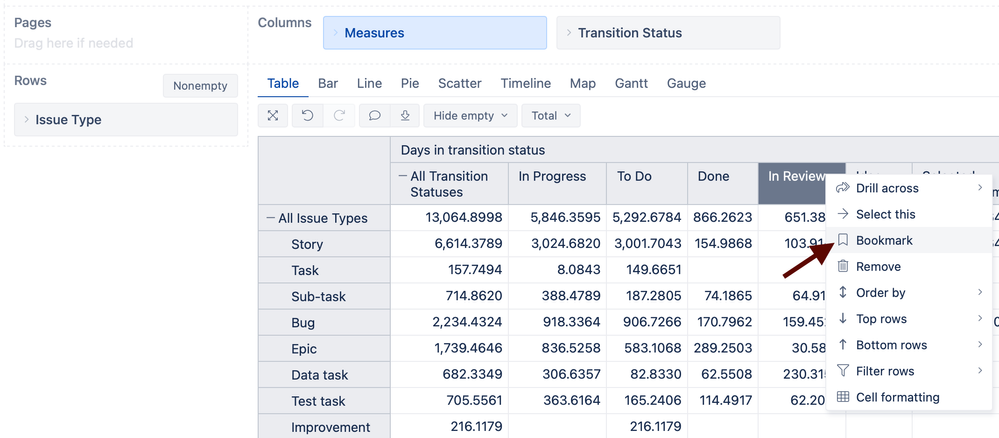Click the bookmark icon in context menu

click(x=843, y=240)
